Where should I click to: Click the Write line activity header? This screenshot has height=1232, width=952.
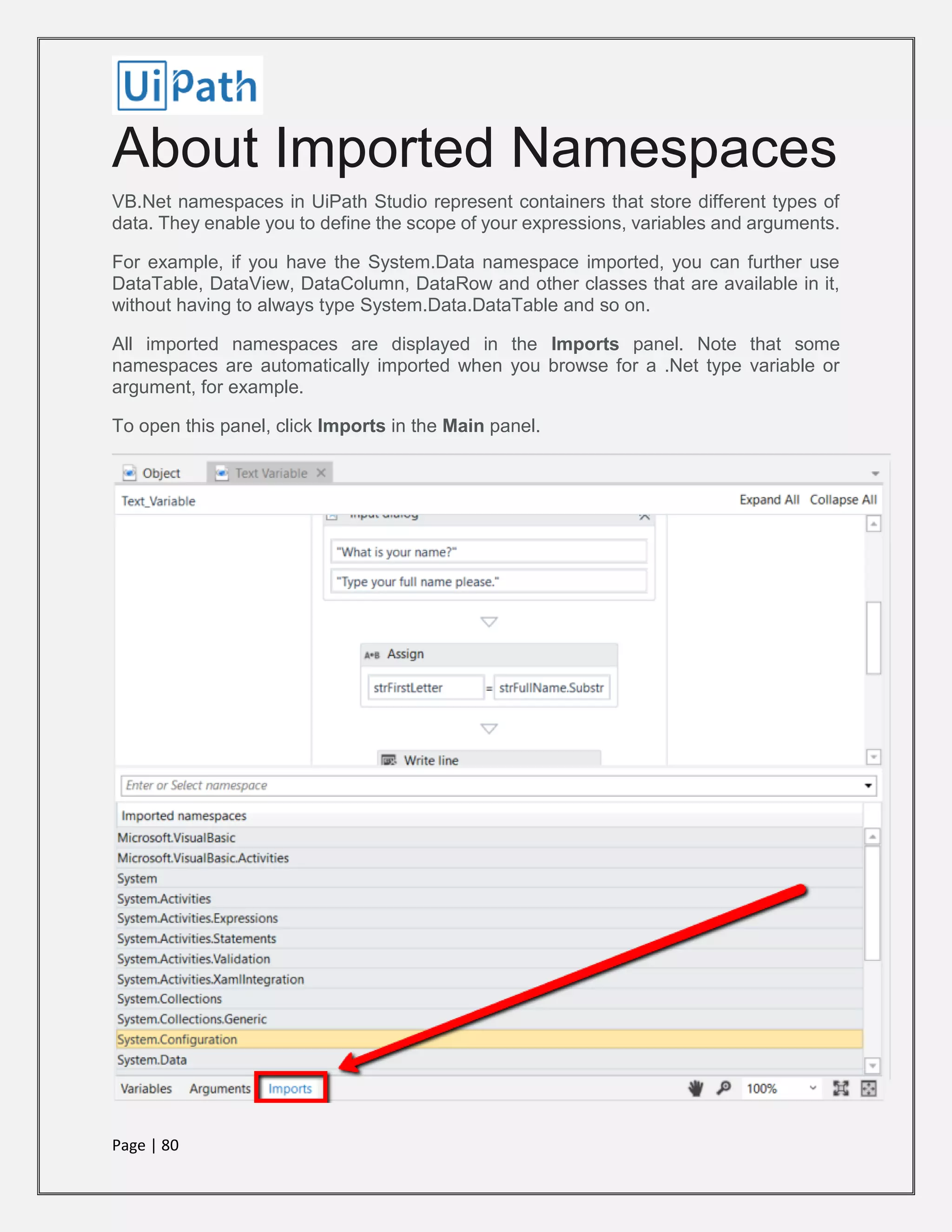489,759
